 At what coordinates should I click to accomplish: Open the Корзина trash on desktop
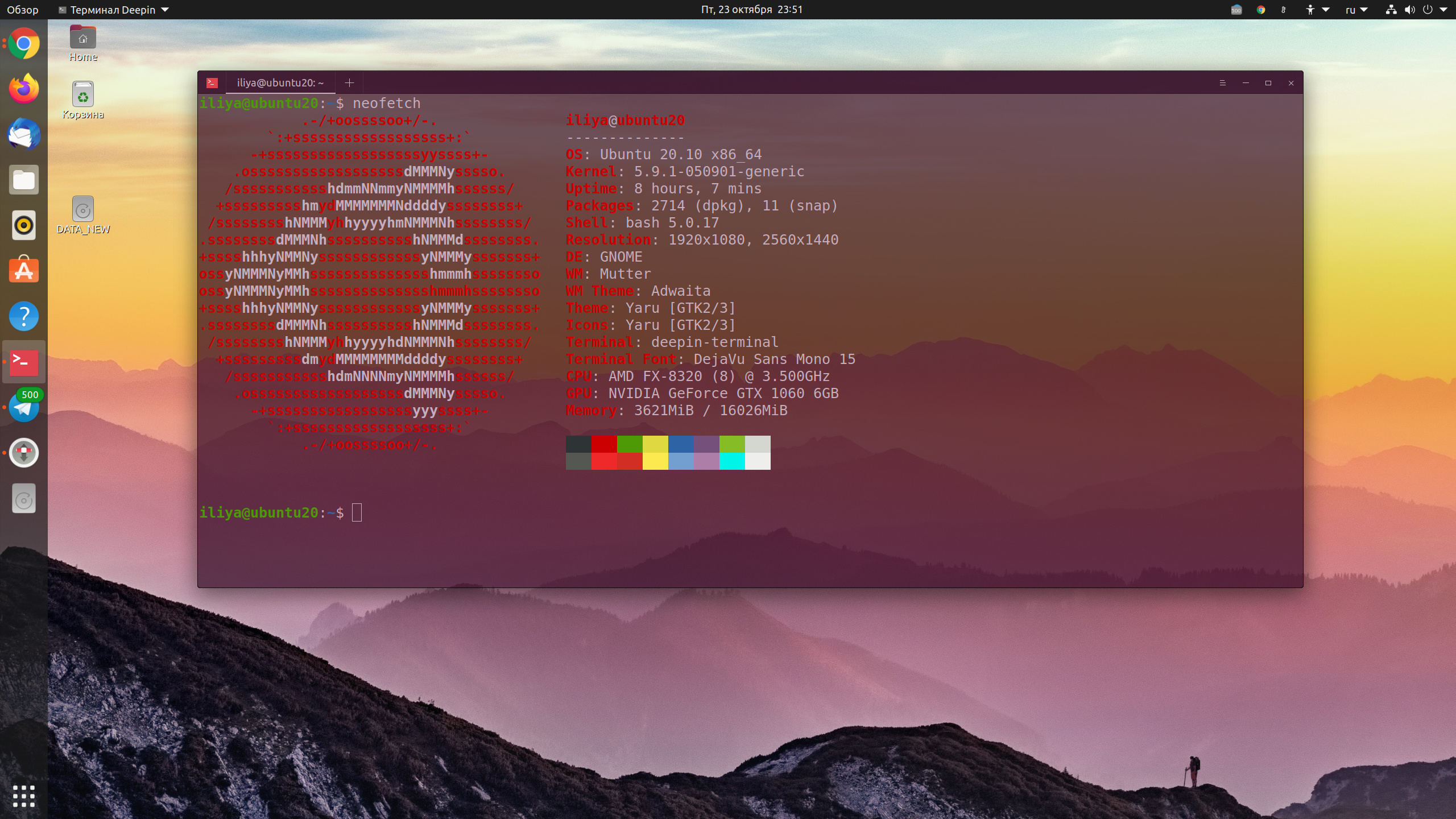pyautogui.click(x=83, y=100)
